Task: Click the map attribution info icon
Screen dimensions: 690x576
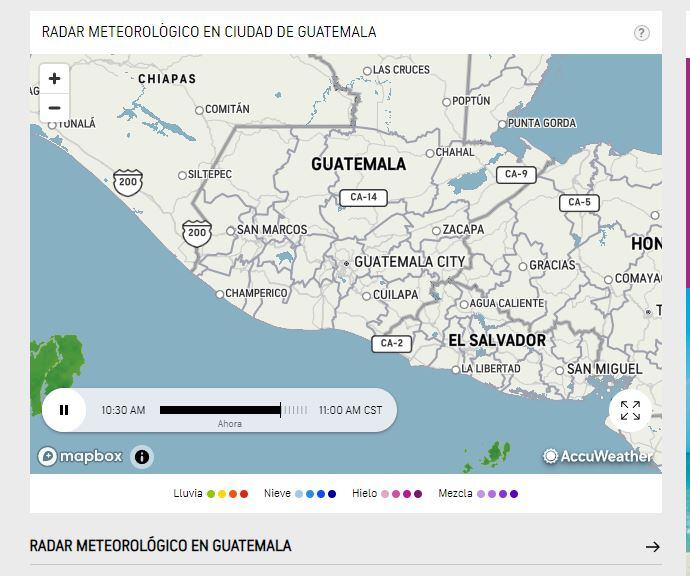Action: 142,457
